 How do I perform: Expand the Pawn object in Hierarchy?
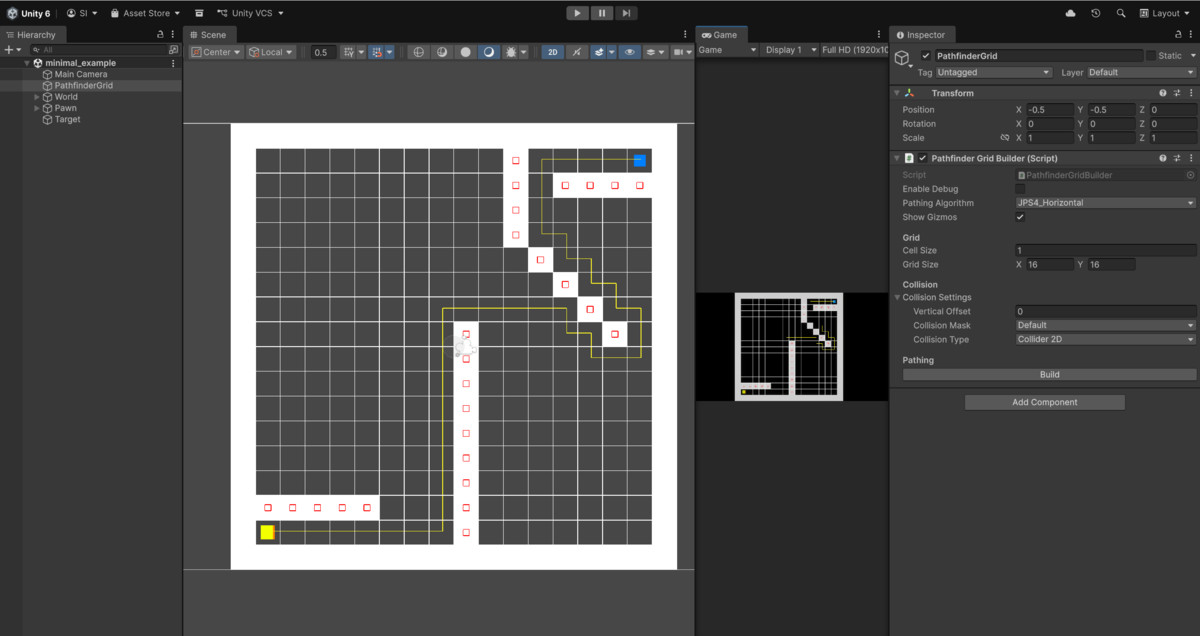36,108
